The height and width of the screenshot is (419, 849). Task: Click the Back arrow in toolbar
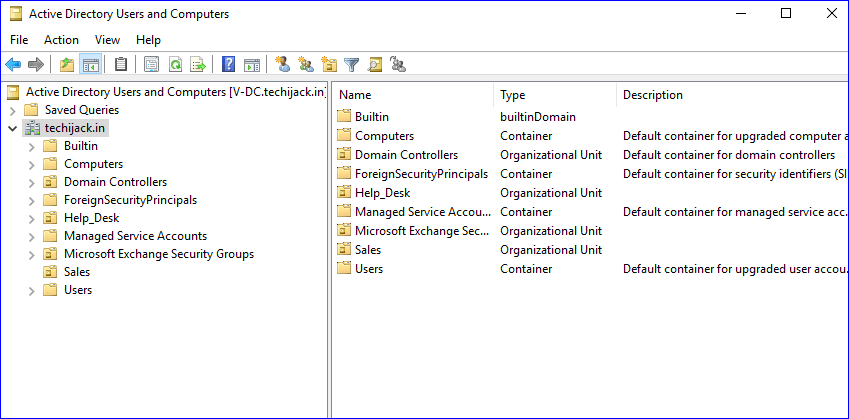[x=13, y=65]
